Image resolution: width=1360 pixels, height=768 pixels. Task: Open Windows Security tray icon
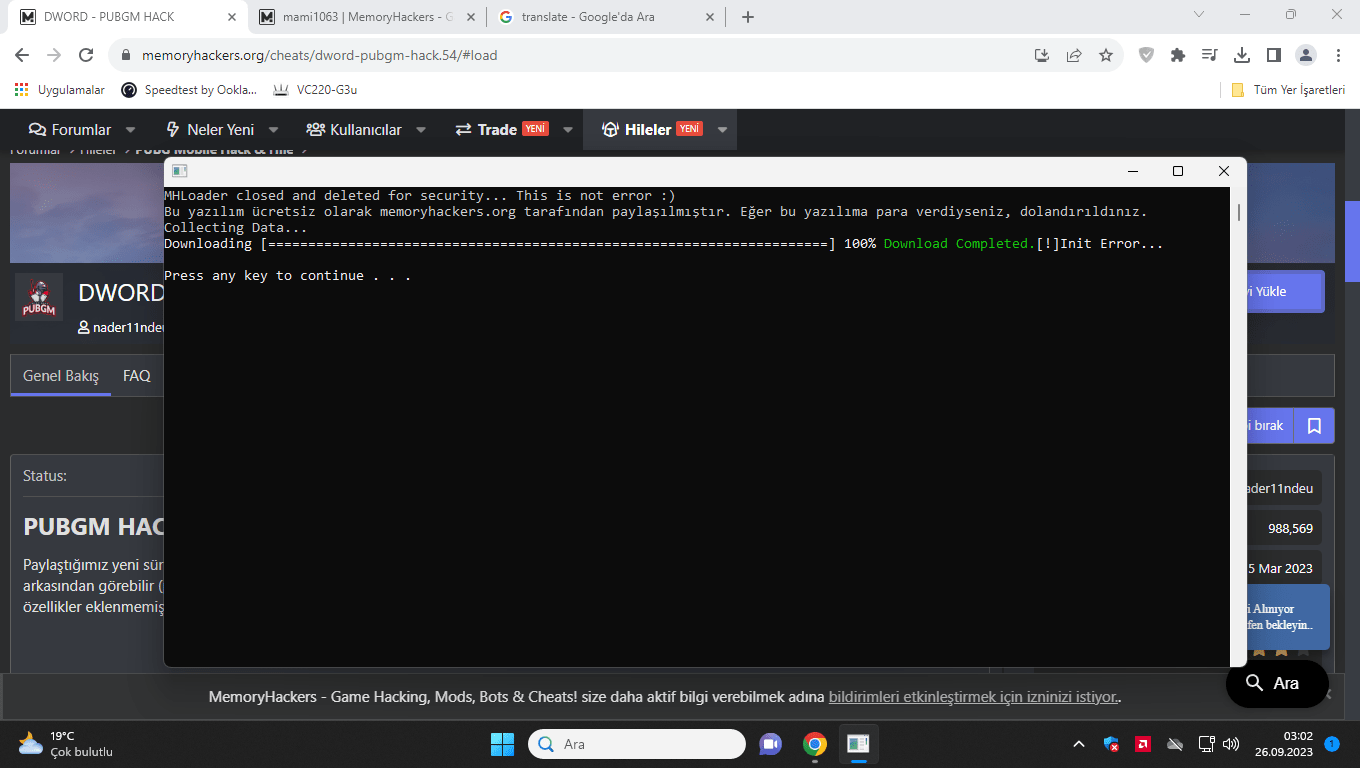click(x=1111, y=744)
